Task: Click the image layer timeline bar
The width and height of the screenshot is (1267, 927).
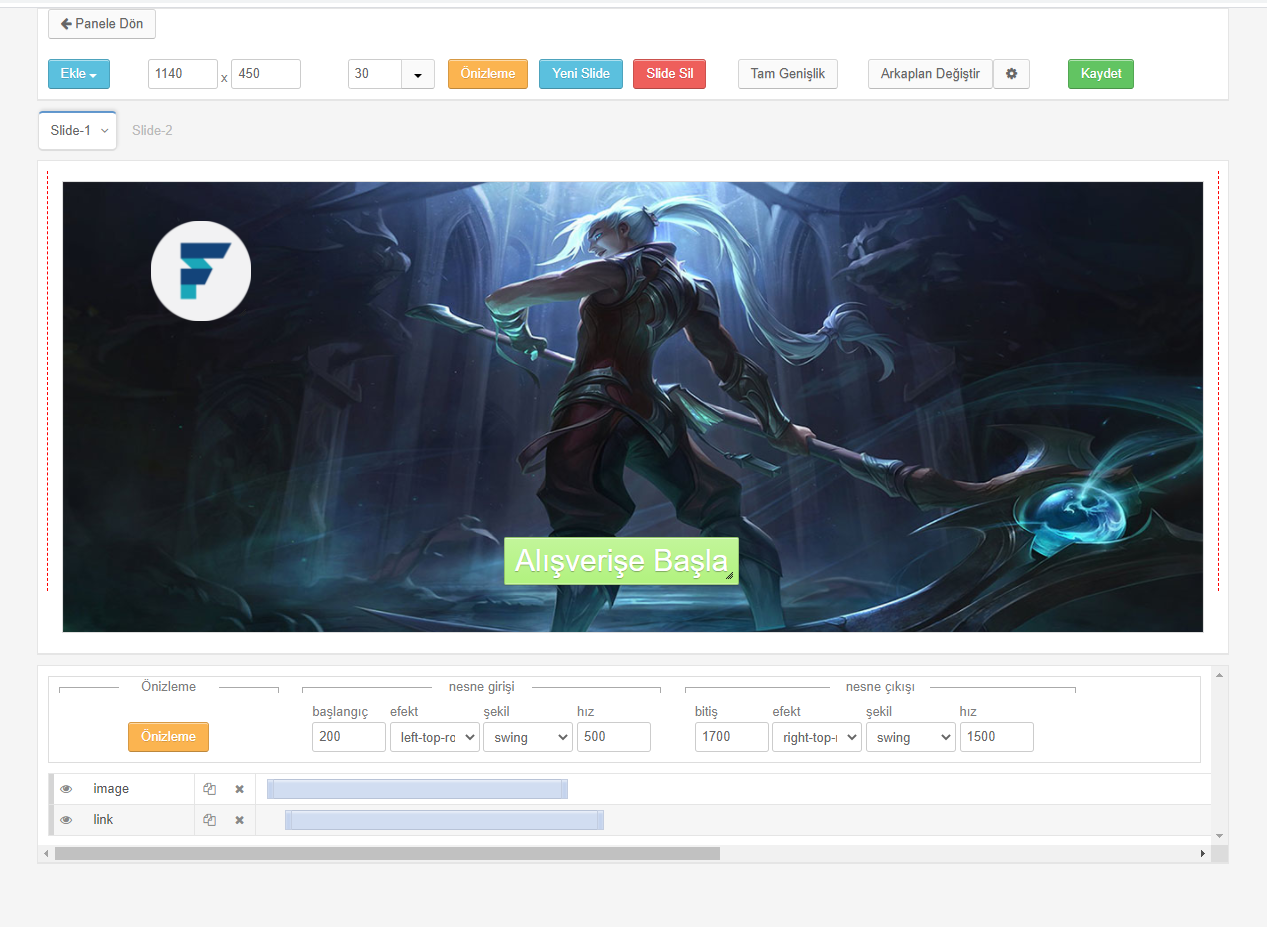Action: (x=417, y=789)
